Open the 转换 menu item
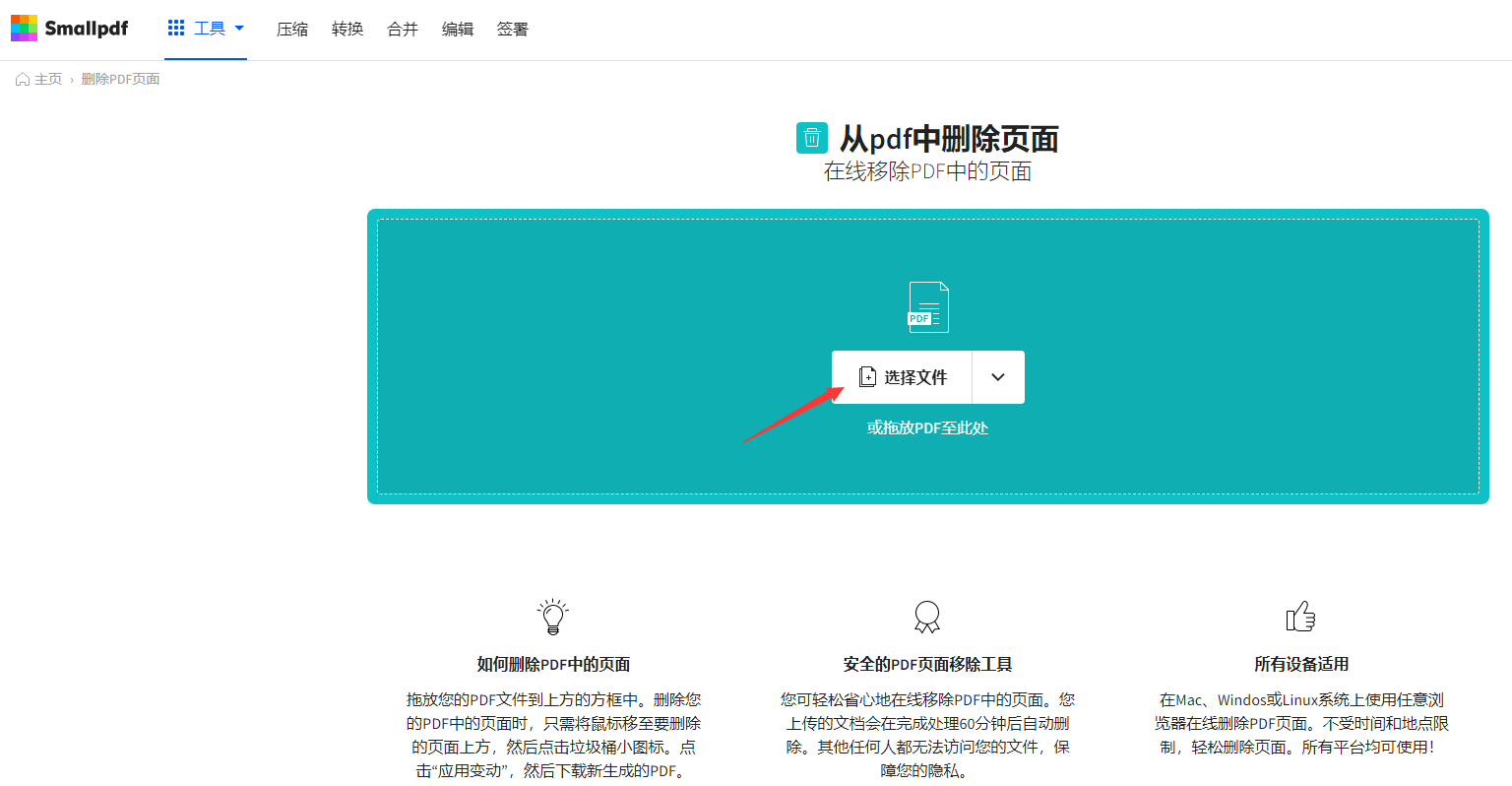The width and height of the screenshot is (1512, 786). [x=347, y=30]
